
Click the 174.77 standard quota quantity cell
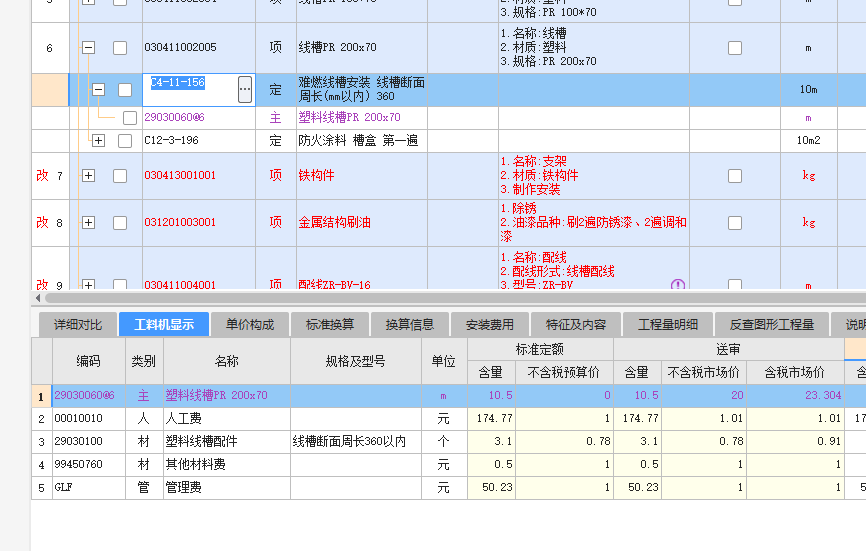491,418
